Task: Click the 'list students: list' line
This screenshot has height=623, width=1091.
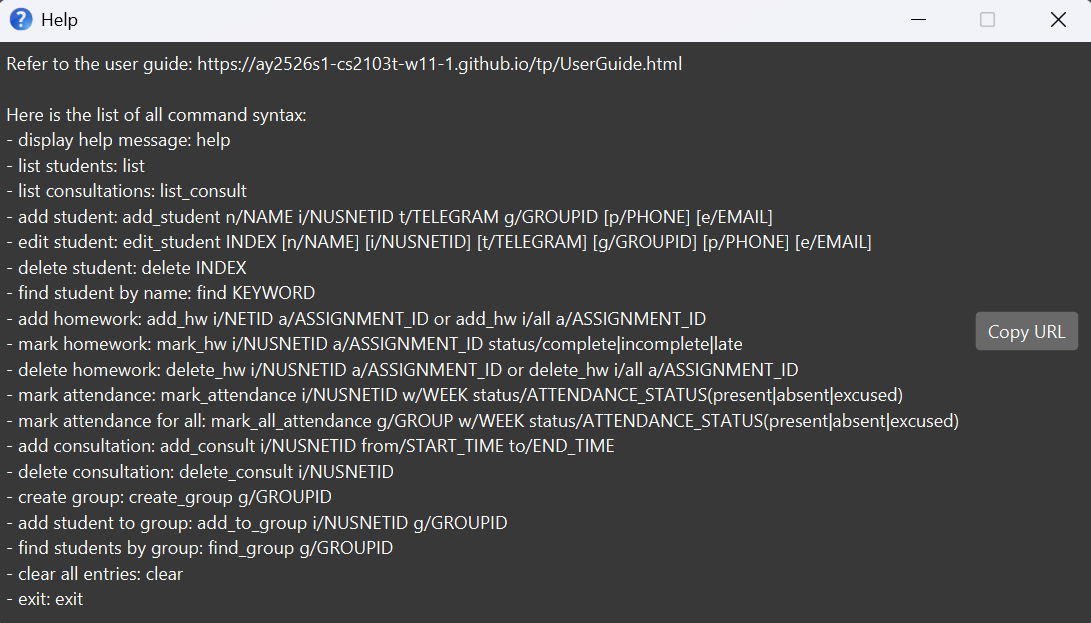Action: click(76, 166)
